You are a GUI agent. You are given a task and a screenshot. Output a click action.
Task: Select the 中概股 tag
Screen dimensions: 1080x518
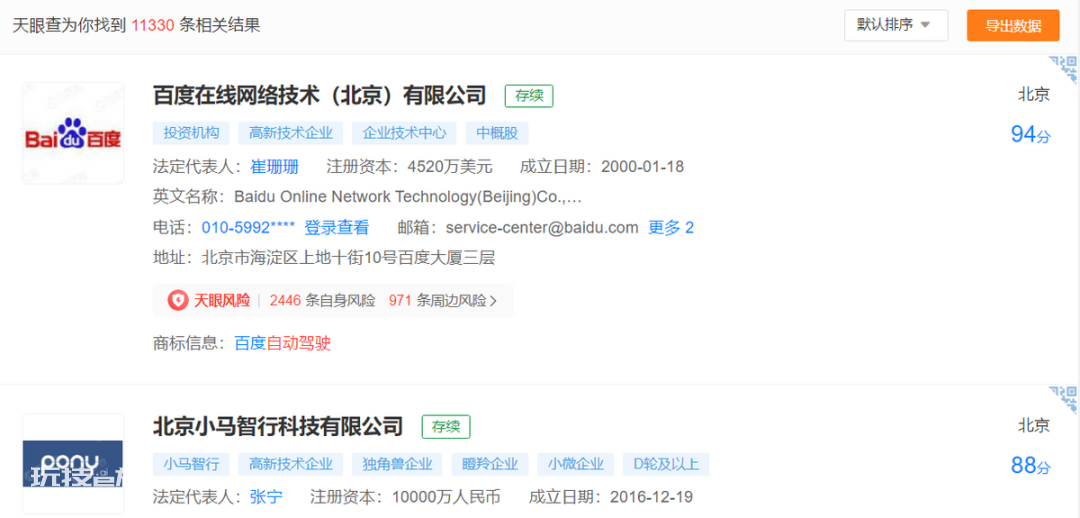497,133
